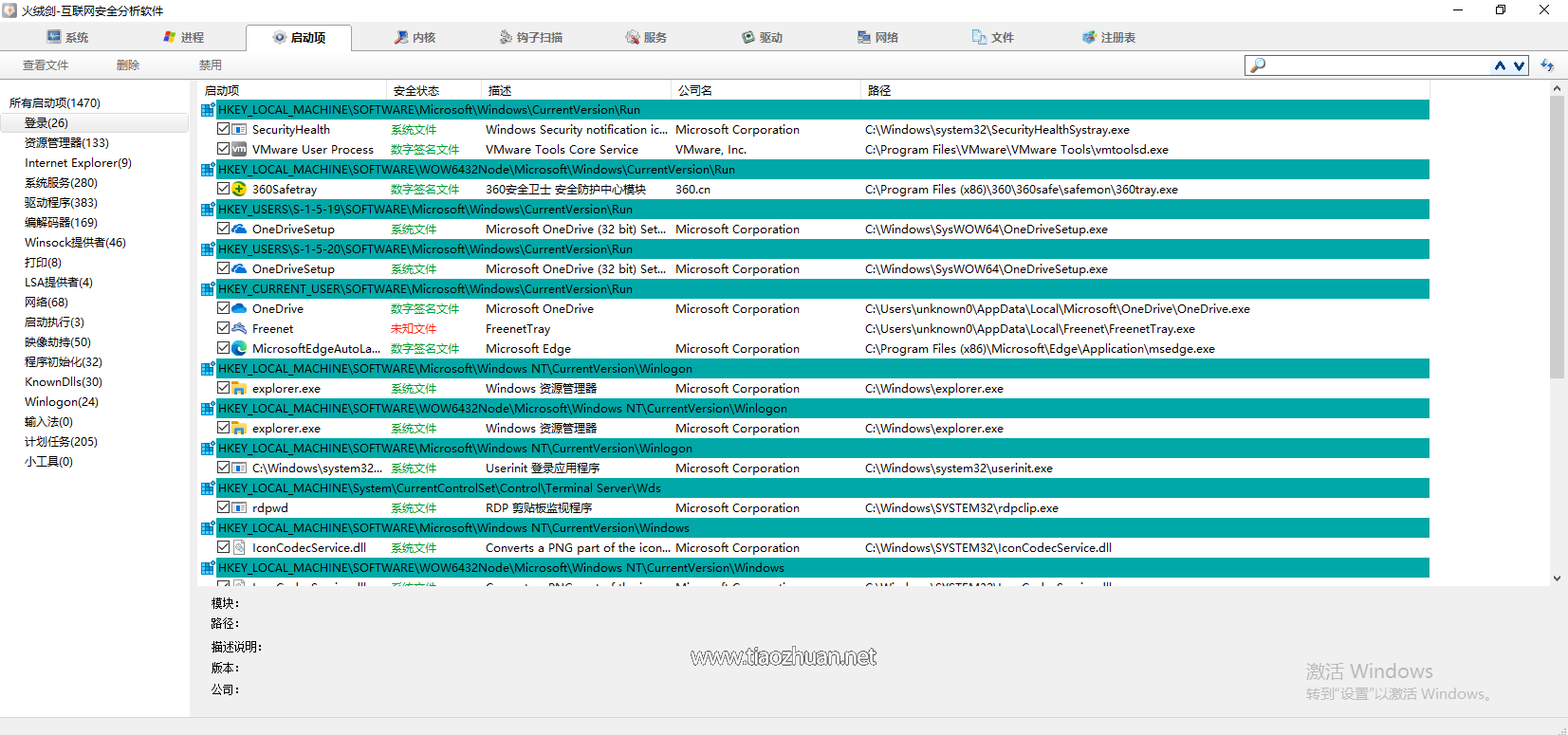The height and width of the screenshot is (735, 1568).
Task: Open the 文件 tab
Action: click(993, 38)
